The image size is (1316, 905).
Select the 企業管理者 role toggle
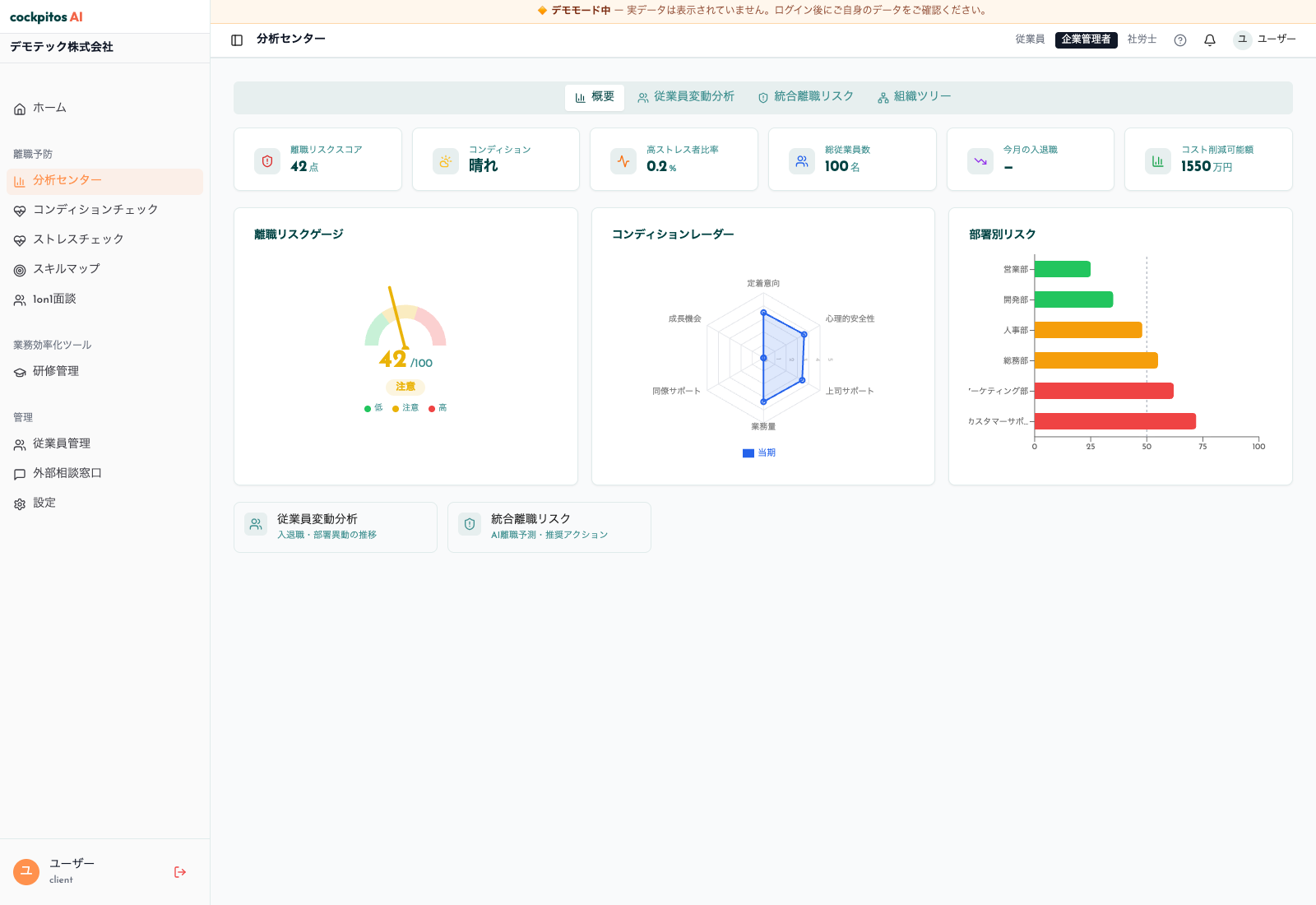coord(1086,39)
